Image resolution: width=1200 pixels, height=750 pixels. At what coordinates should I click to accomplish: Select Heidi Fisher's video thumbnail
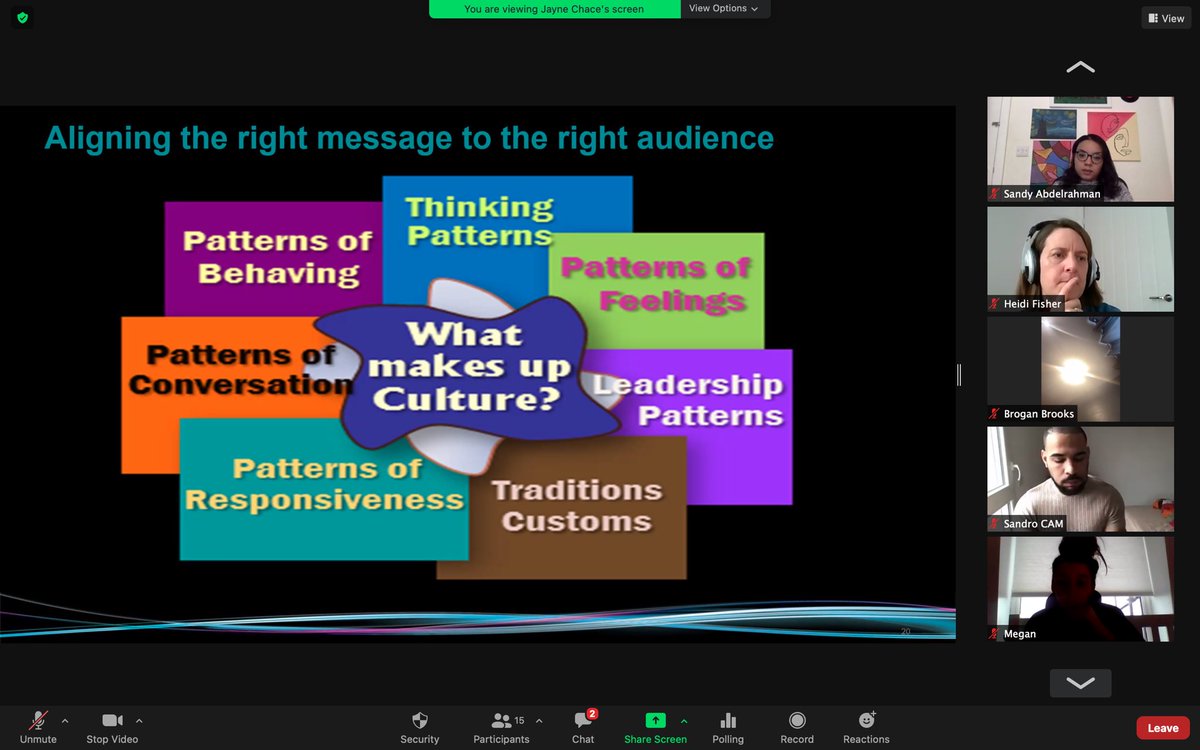tap(1080, 259)
